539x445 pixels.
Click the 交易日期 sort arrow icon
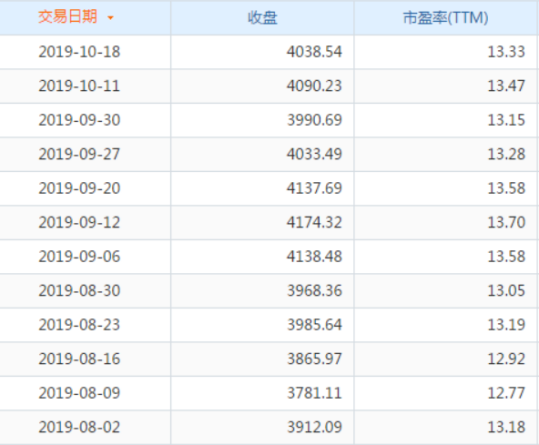(110, 18)
